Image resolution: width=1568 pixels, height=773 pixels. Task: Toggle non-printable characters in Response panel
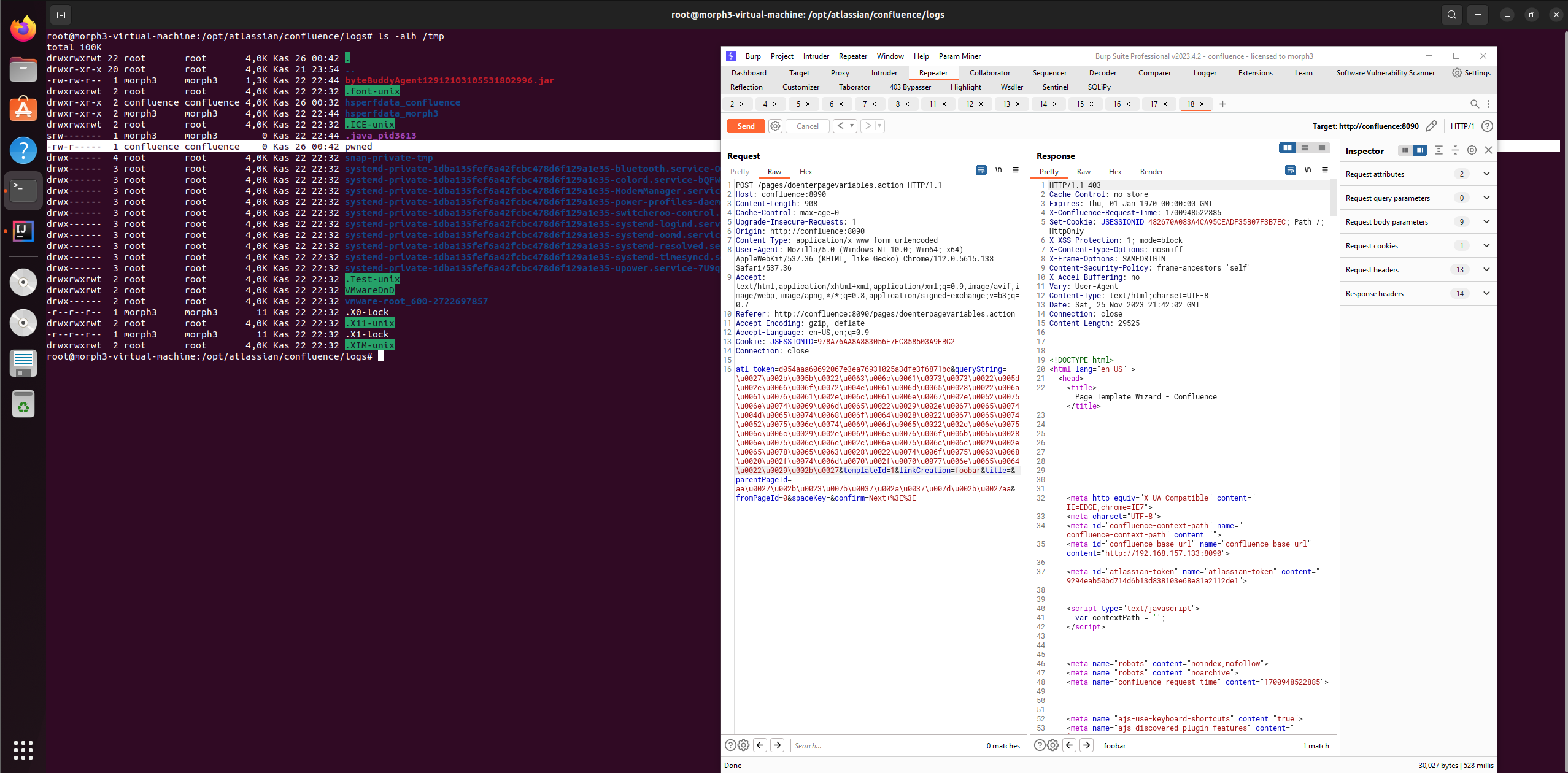1308,170
